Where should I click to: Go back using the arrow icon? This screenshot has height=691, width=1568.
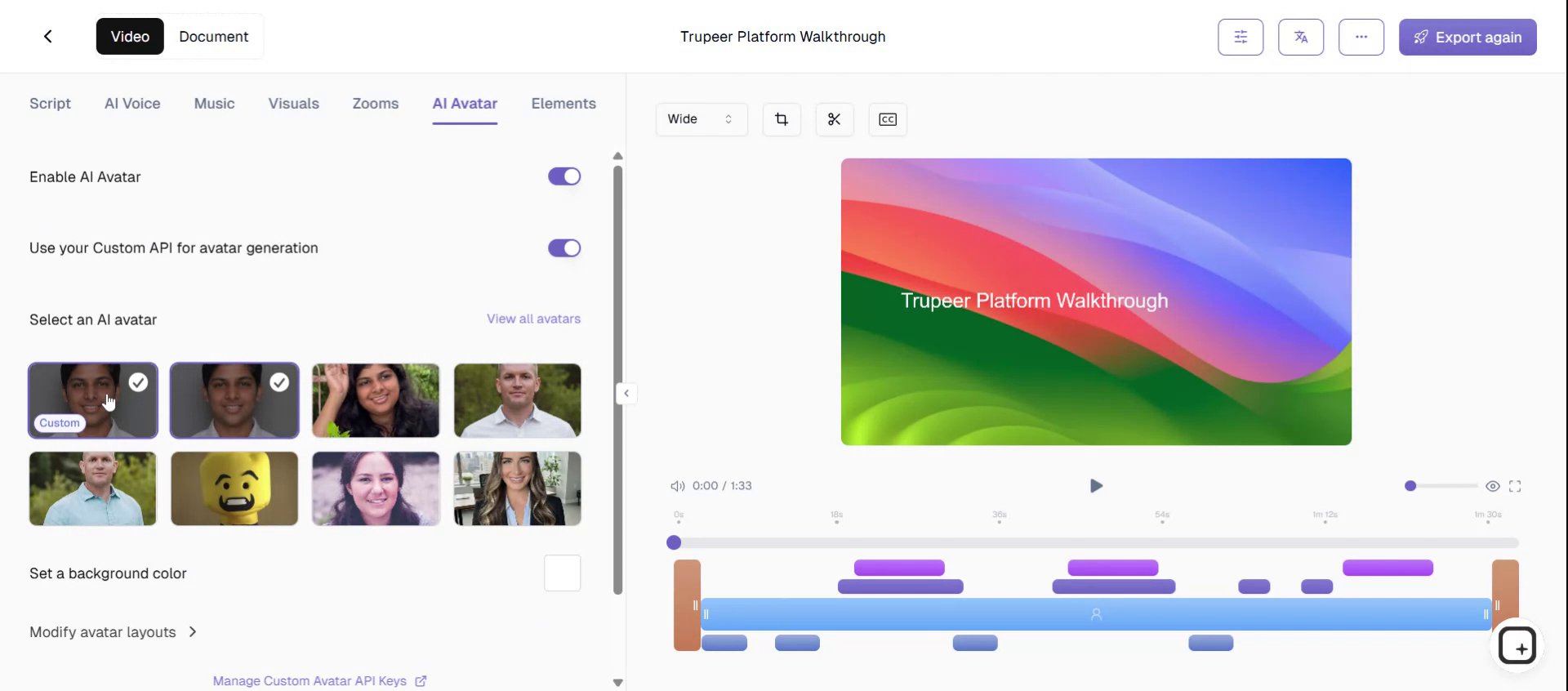48,36
